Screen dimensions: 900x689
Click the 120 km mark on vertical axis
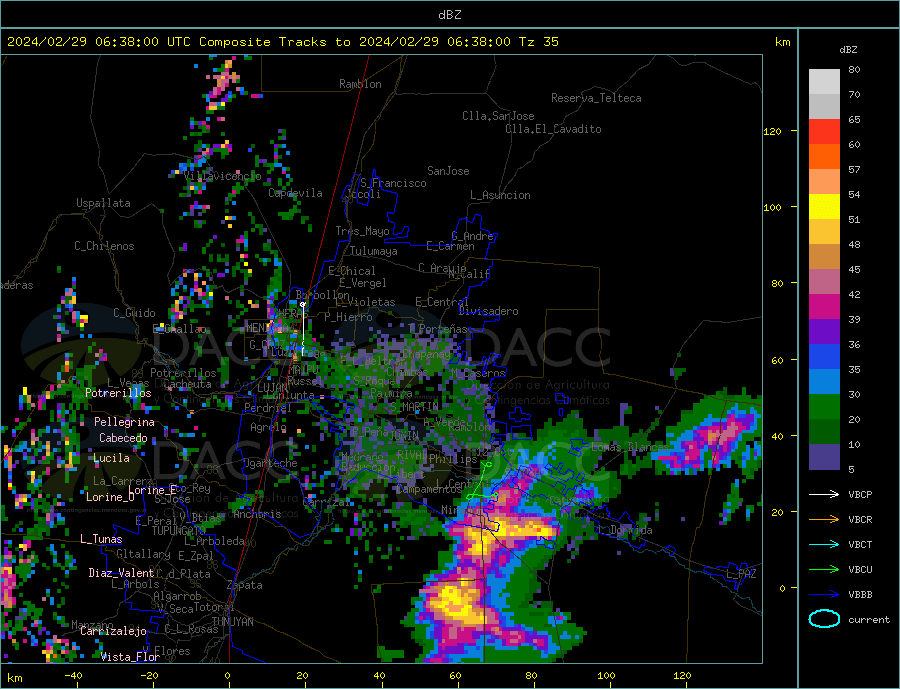[773, 131]
